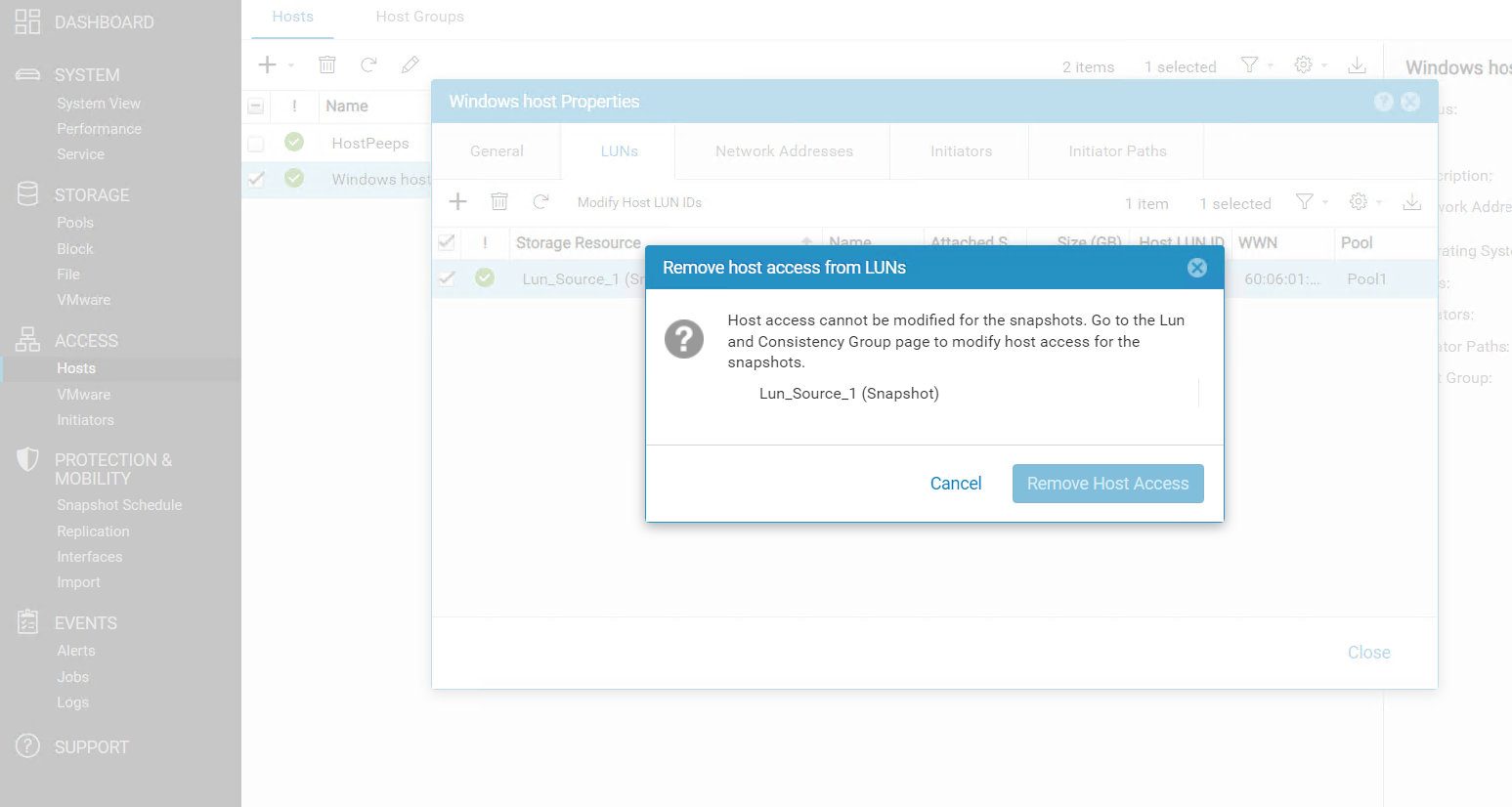
Task: Select Modify Host LUN IDs
Action: pyautogui.click(x=639, y=202)
